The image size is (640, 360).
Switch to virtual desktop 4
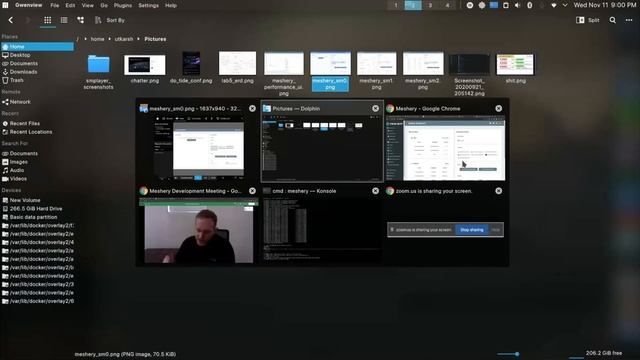[447, 5]
